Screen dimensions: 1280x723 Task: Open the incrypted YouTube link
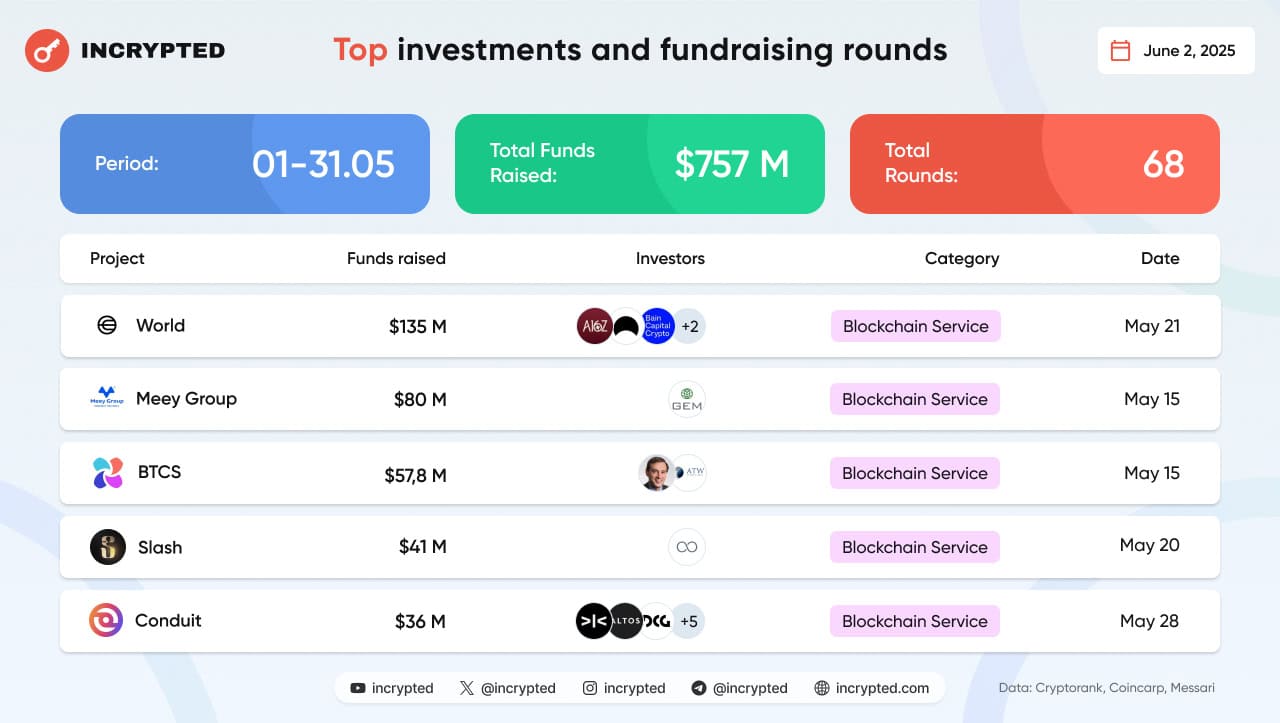coord(392,688)
